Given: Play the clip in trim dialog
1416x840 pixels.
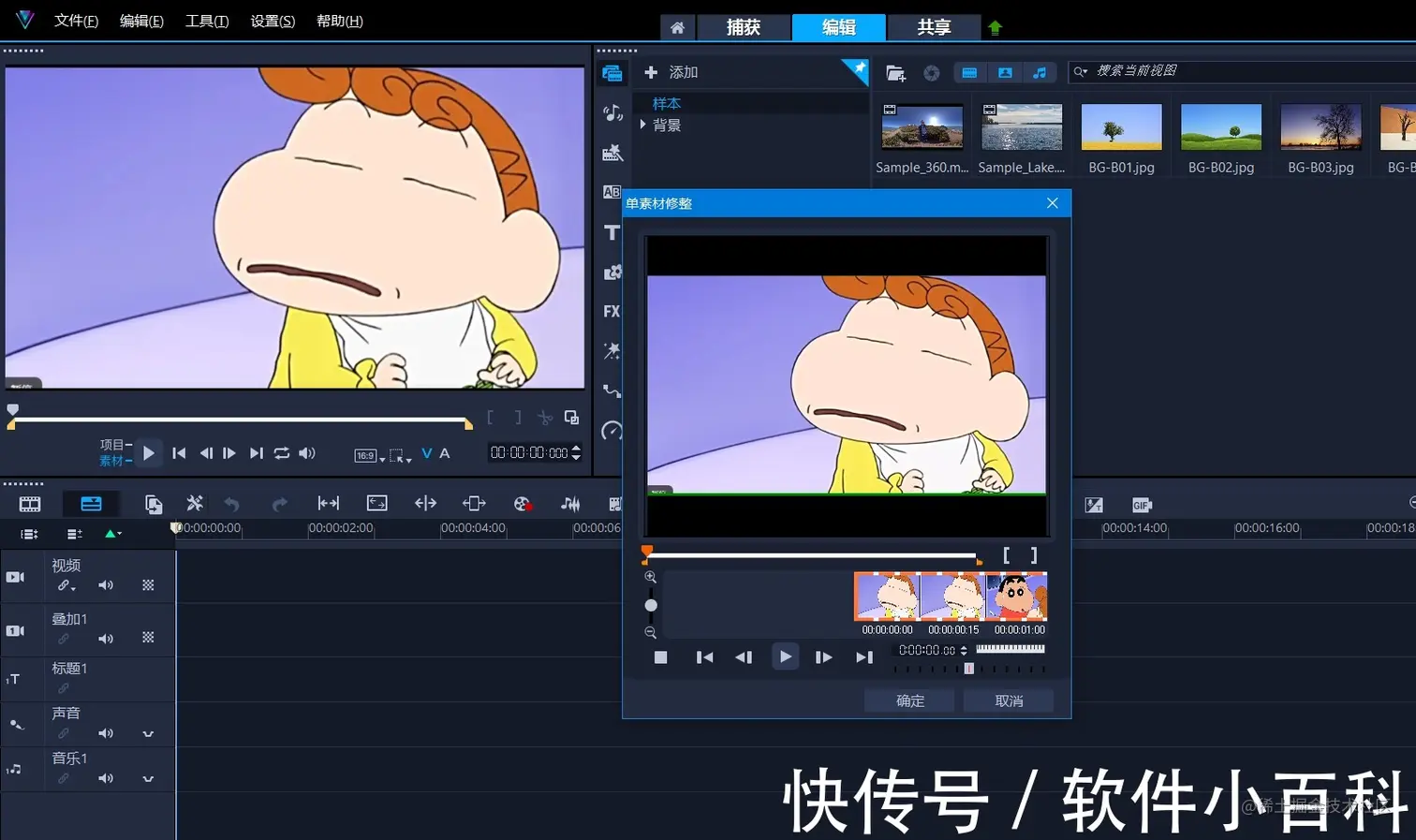Looking at the screenshot, I should tap(785, 656).
